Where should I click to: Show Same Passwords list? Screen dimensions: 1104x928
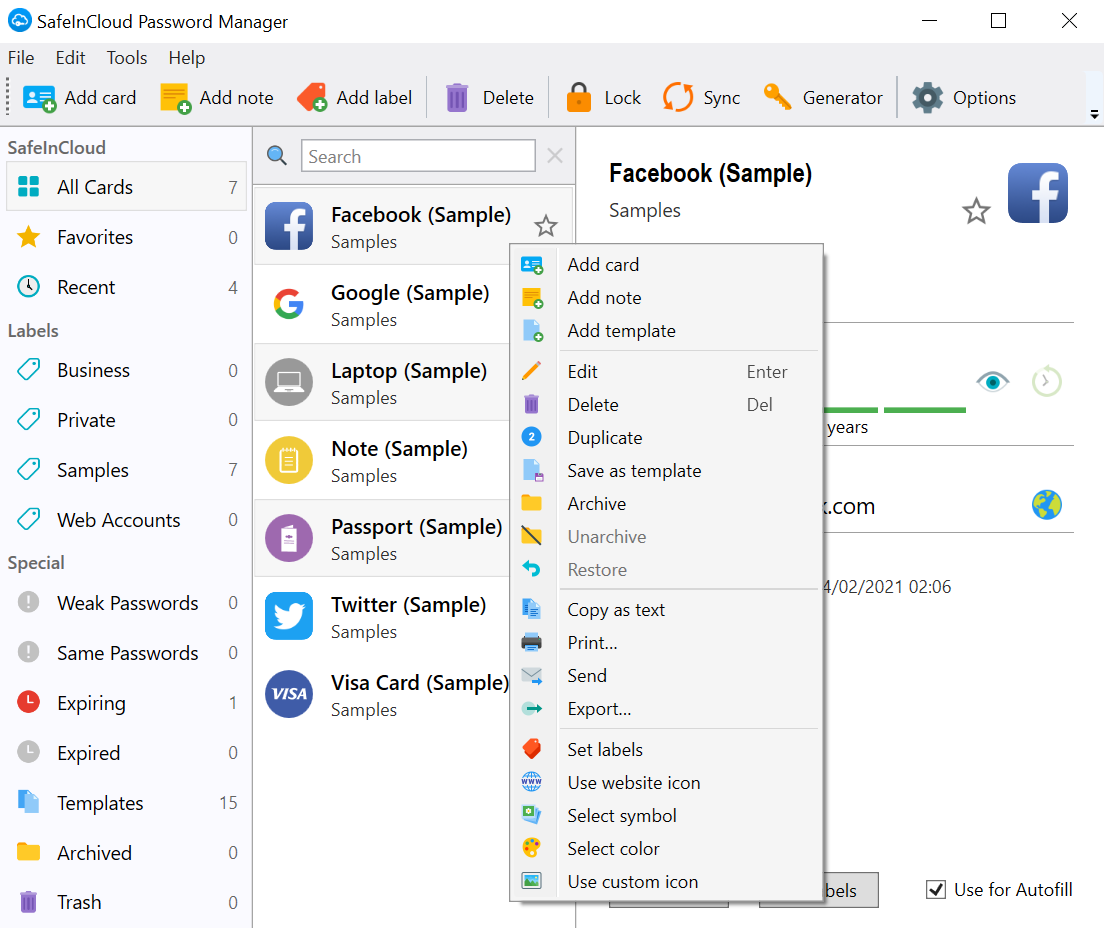pos(127,653)
